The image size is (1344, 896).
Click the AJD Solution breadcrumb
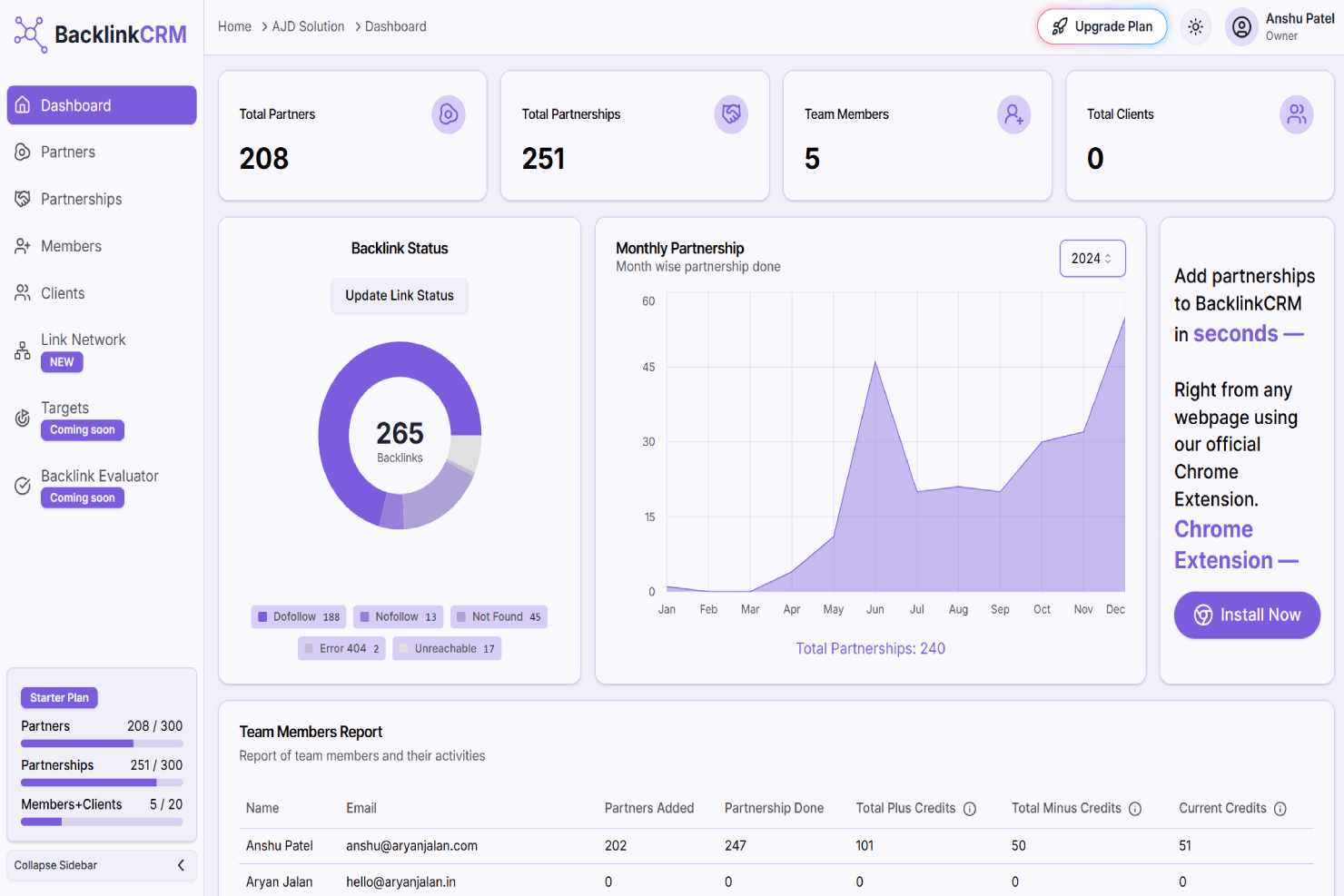pyautogui.click(x=308, y=27)
